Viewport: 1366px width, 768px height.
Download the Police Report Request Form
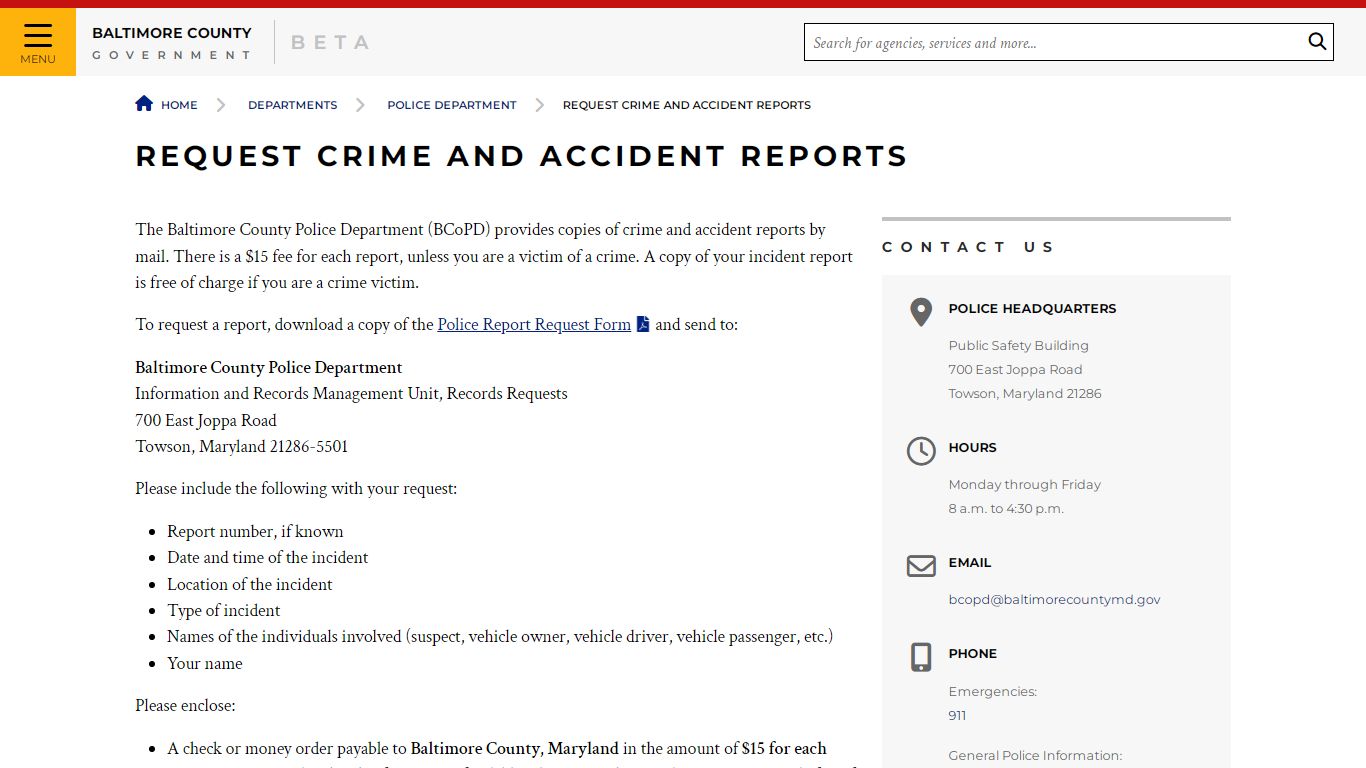[534, 324]
